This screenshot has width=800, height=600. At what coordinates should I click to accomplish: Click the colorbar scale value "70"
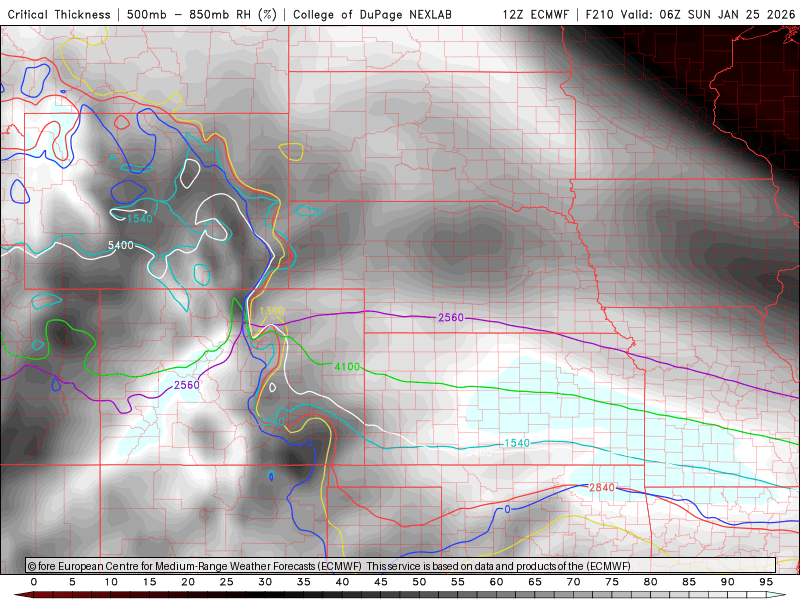coord(573,582)
